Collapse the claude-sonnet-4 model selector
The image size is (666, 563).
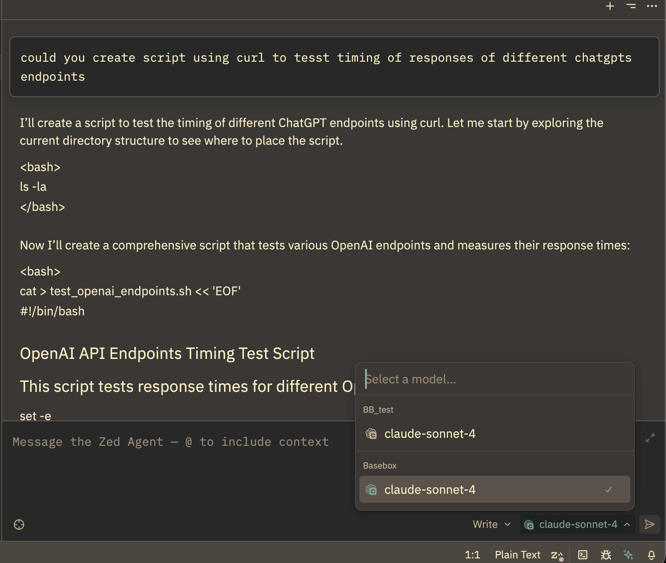577,524
